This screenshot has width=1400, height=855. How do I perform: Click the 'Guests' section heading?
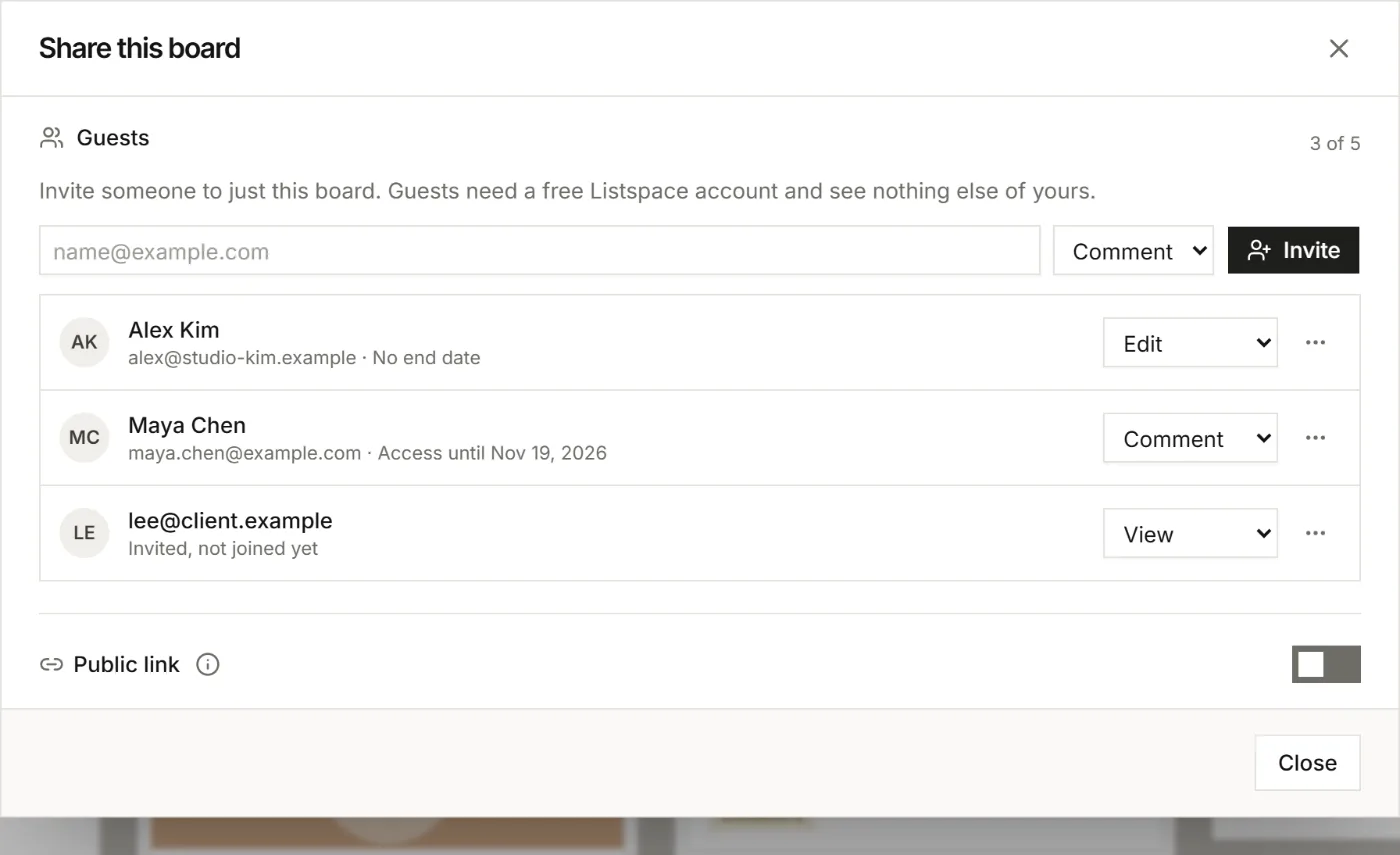coord(113,138)
